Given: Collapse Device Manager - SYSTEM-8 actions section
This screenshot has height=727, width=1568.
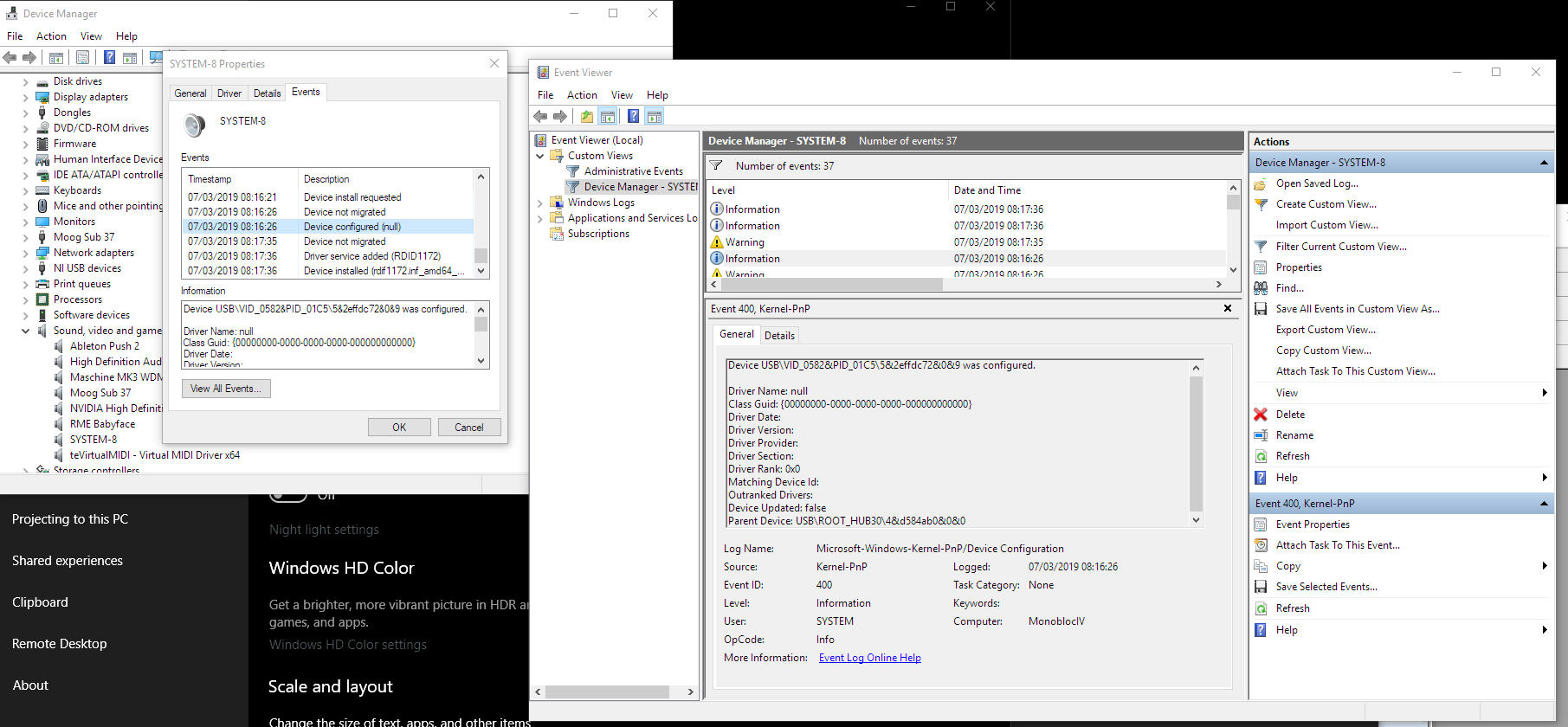Looking at the screenshot, I should pos(1544,163).
